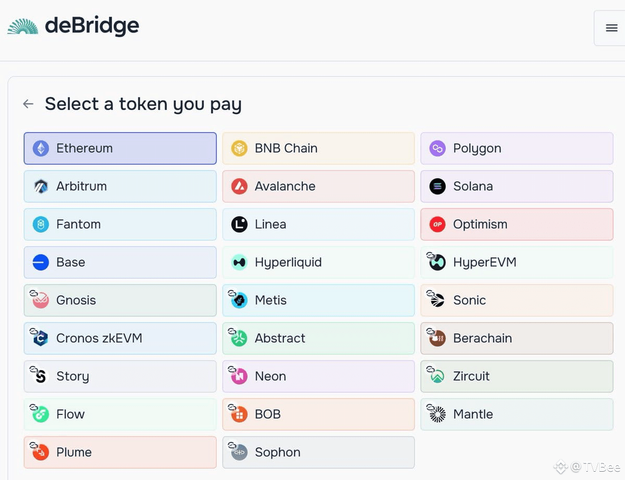Choose the Sophon network
The height and width of the screenshot is (480, 625).
pos(318,452)
